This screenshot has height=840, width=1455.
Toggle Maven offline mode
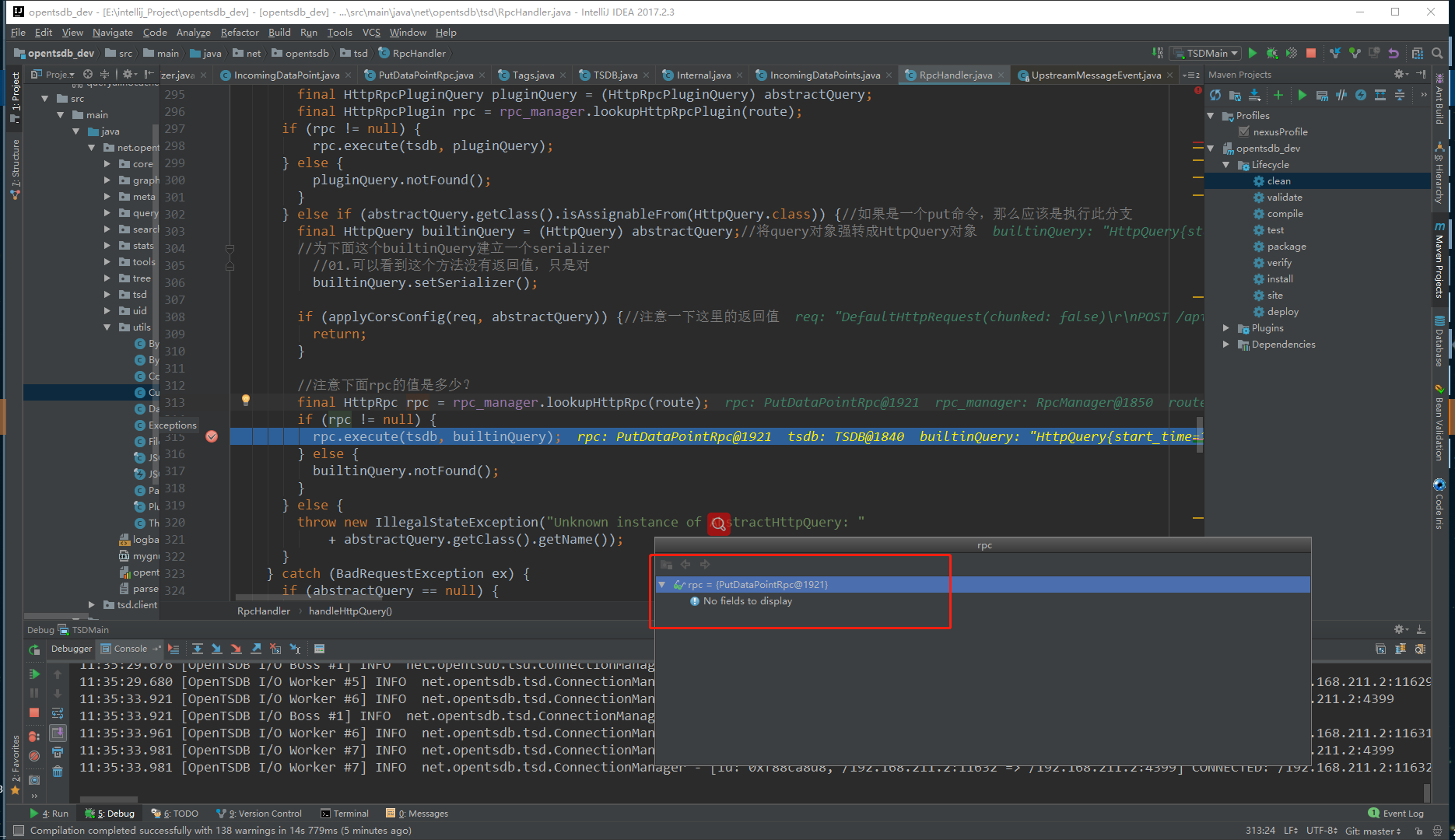[1341, 95]
